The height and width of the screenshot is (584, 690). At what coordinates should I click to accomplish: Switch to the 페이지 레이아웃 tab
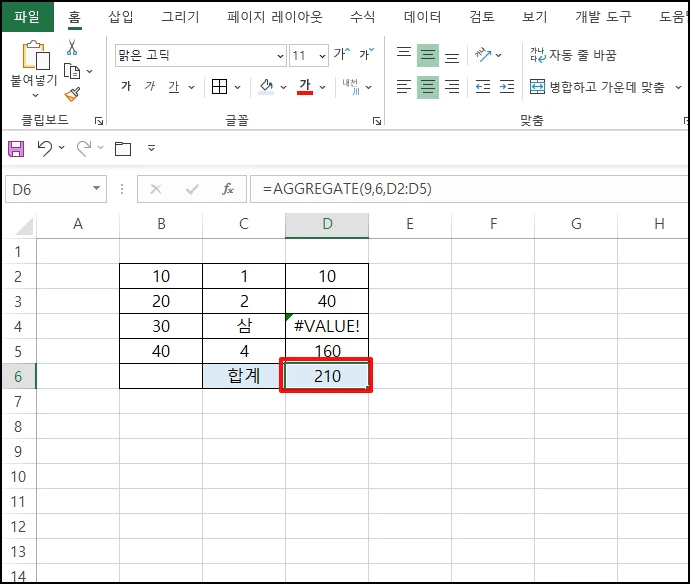[x=275, y=17]
